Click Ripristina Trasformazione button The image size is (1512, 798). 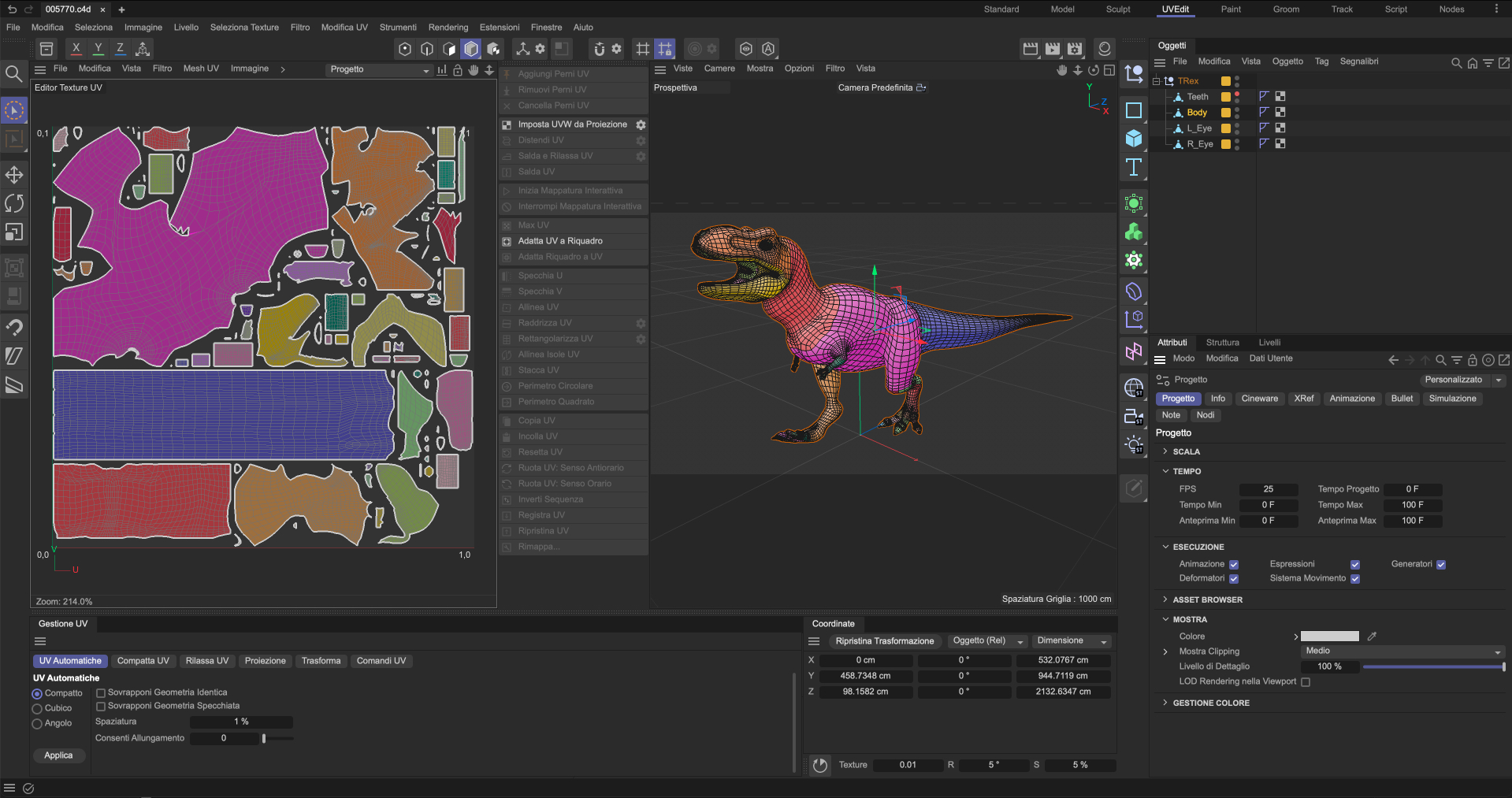click(885, 641)
